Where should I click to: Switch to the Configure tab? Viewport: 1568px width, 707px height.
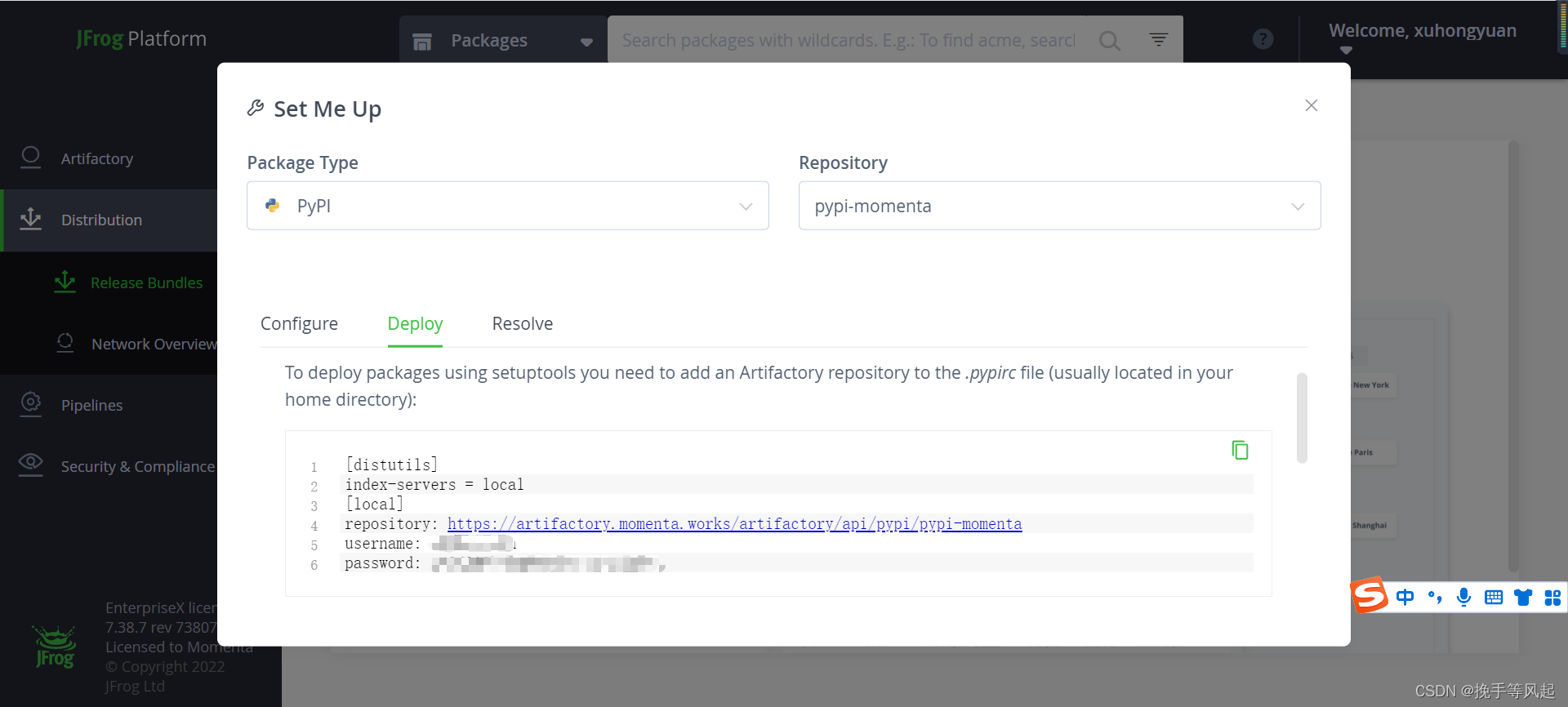(x=299, y=323)
